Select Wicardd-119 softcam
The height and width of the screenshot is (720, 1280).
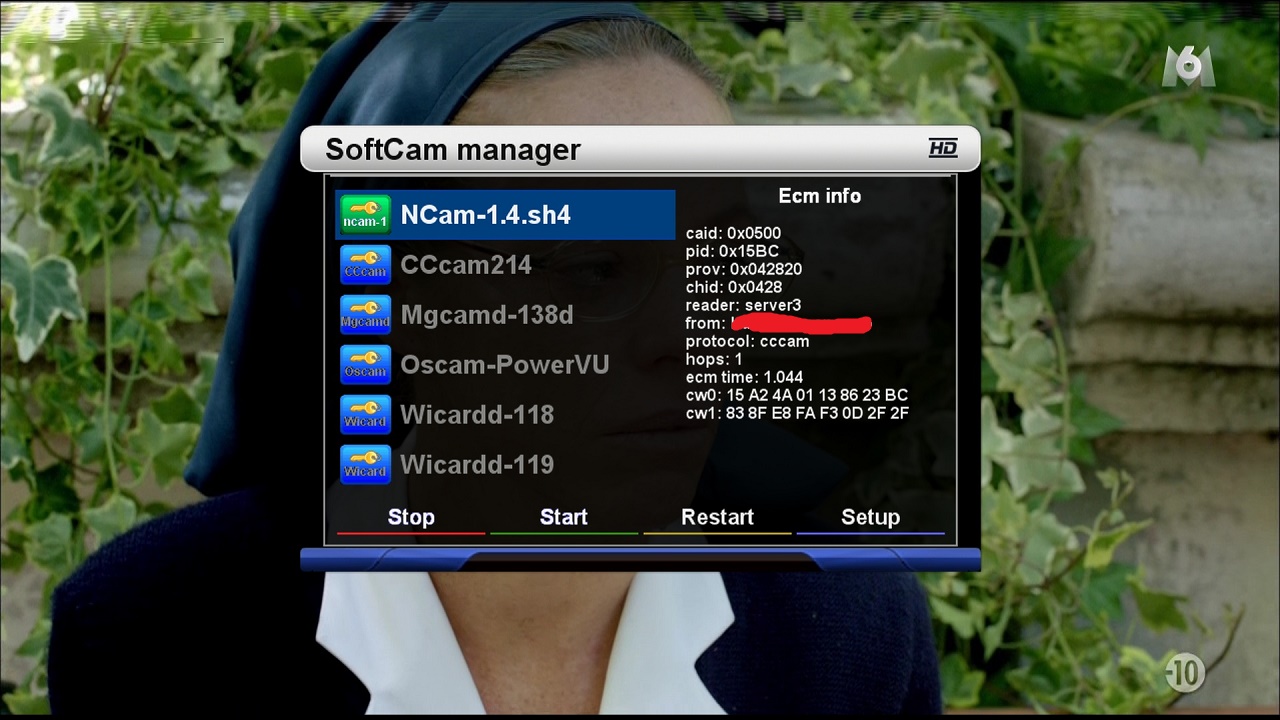[505, 465]
